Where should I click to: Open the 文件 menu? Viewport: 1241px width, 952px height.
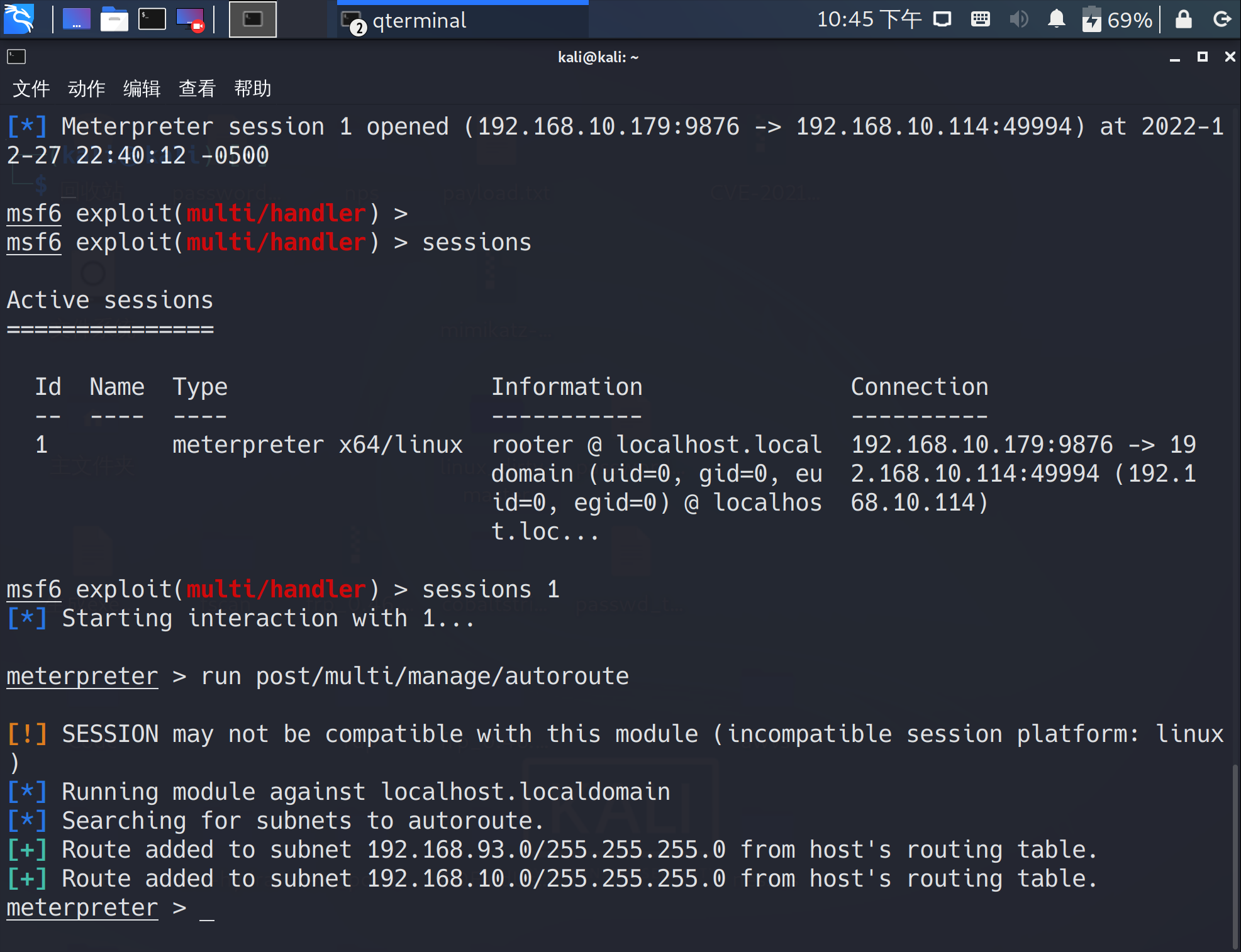click(31, 89)
